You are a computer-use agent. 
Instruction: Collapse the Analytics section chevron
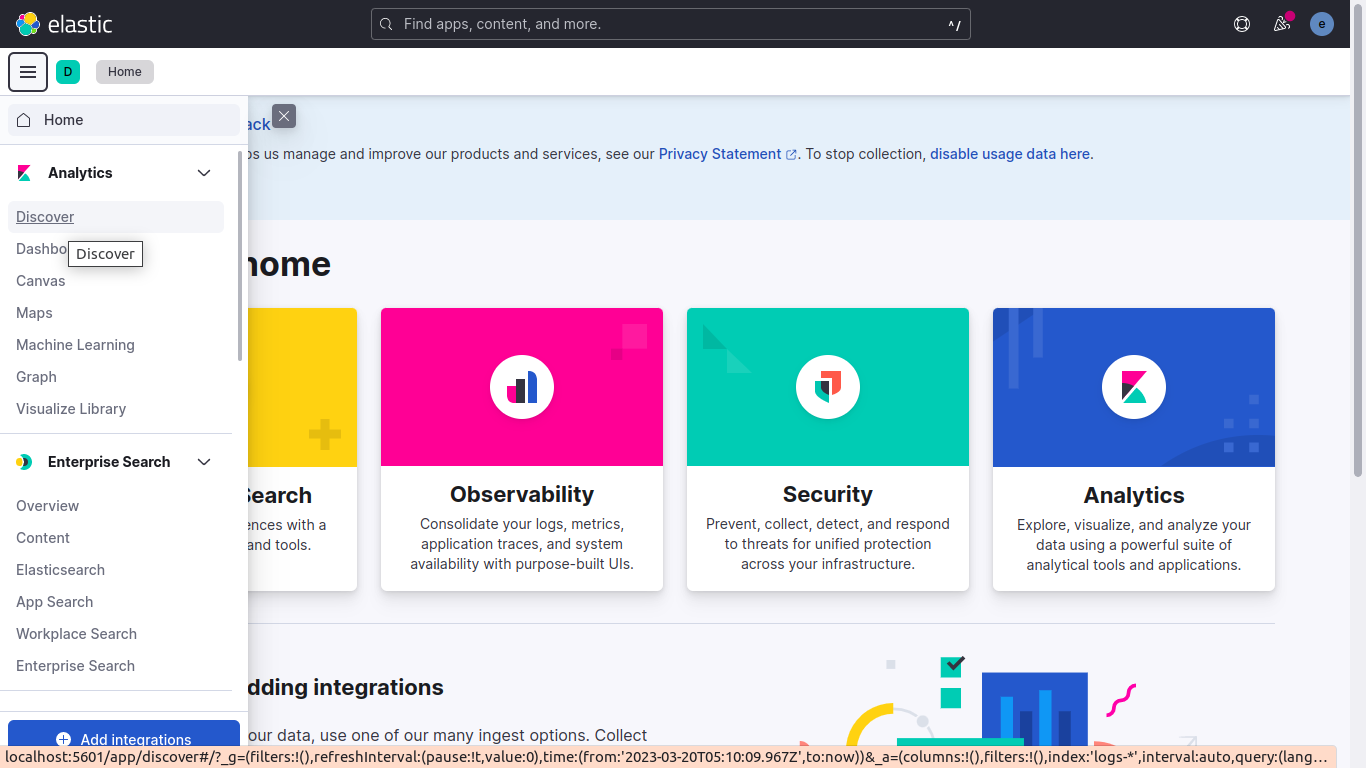[204, 173]
